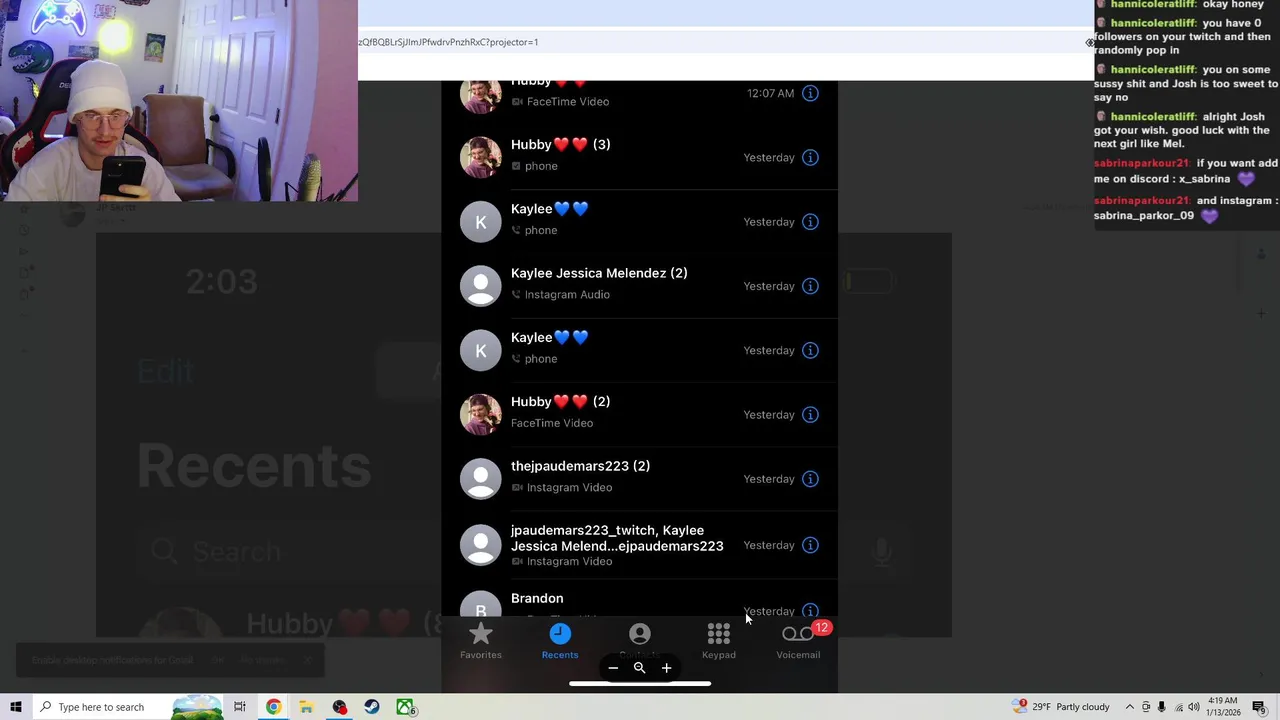Tap Hubby (3) avatar photo
This screenshot has height=720, width=1280.
(480, 157)
